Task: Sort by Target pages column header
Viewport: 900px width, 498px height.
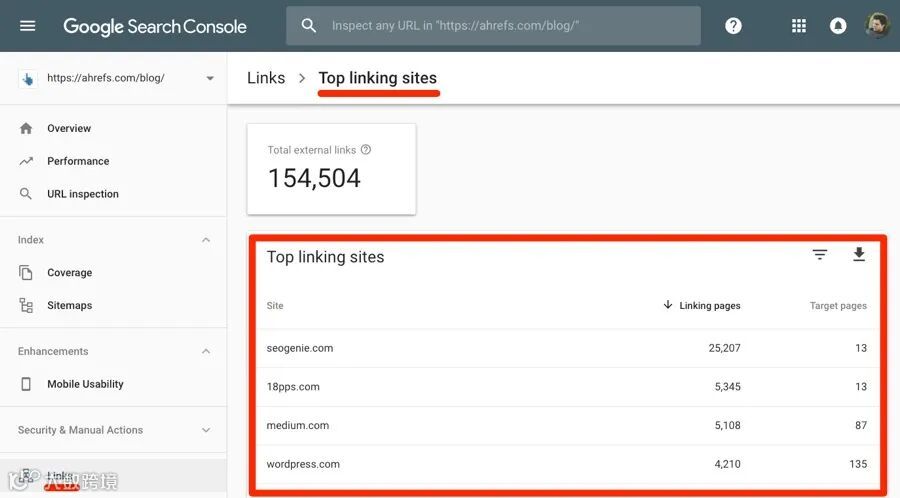Action: (x=838, y=306)
